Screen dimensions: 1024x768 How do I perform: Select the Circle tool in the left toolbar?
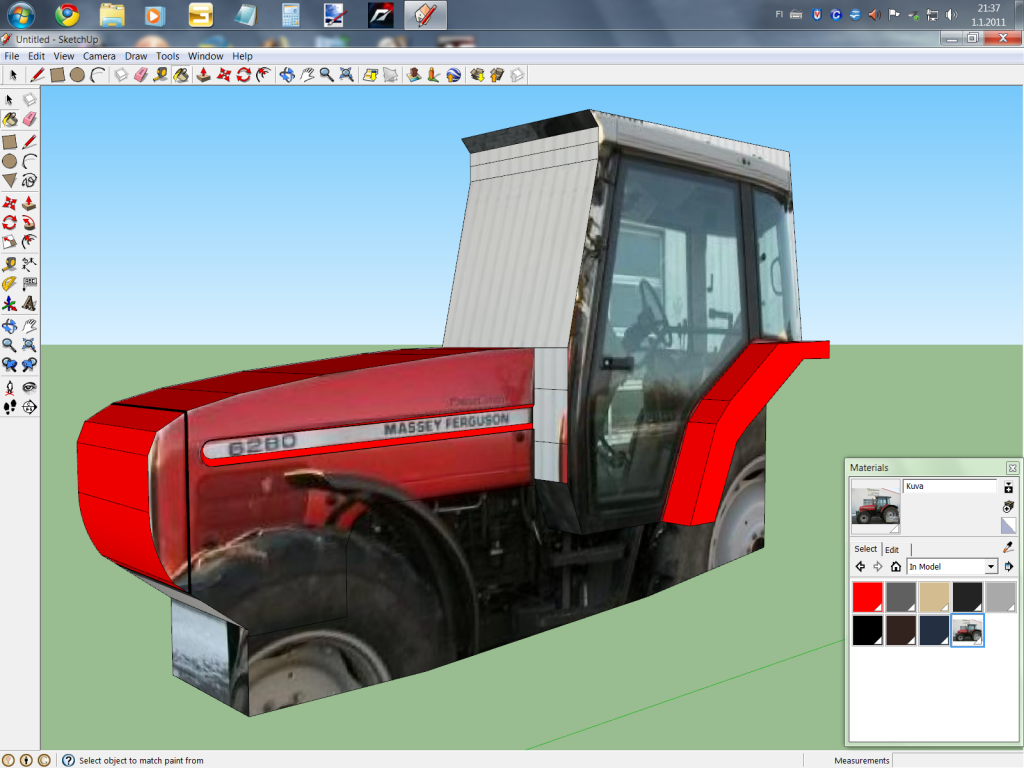click(10, 161)
